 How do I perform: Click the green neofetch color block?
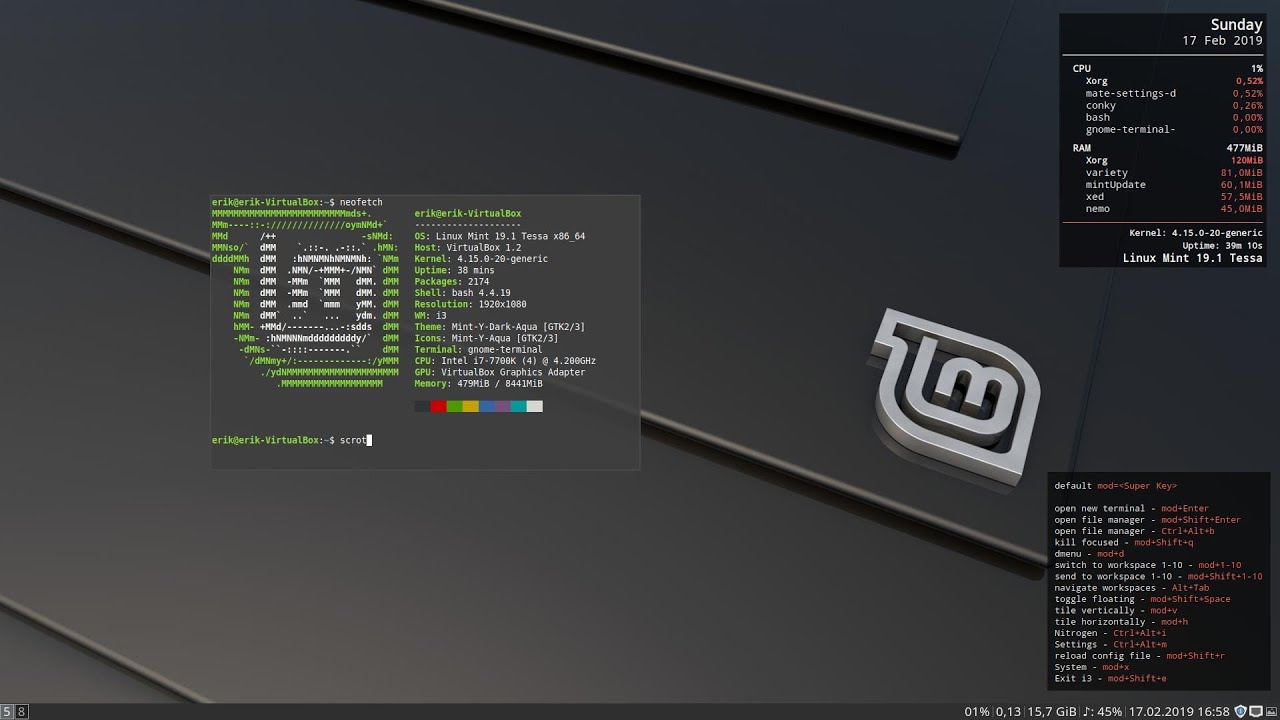[x=454, y=406]
